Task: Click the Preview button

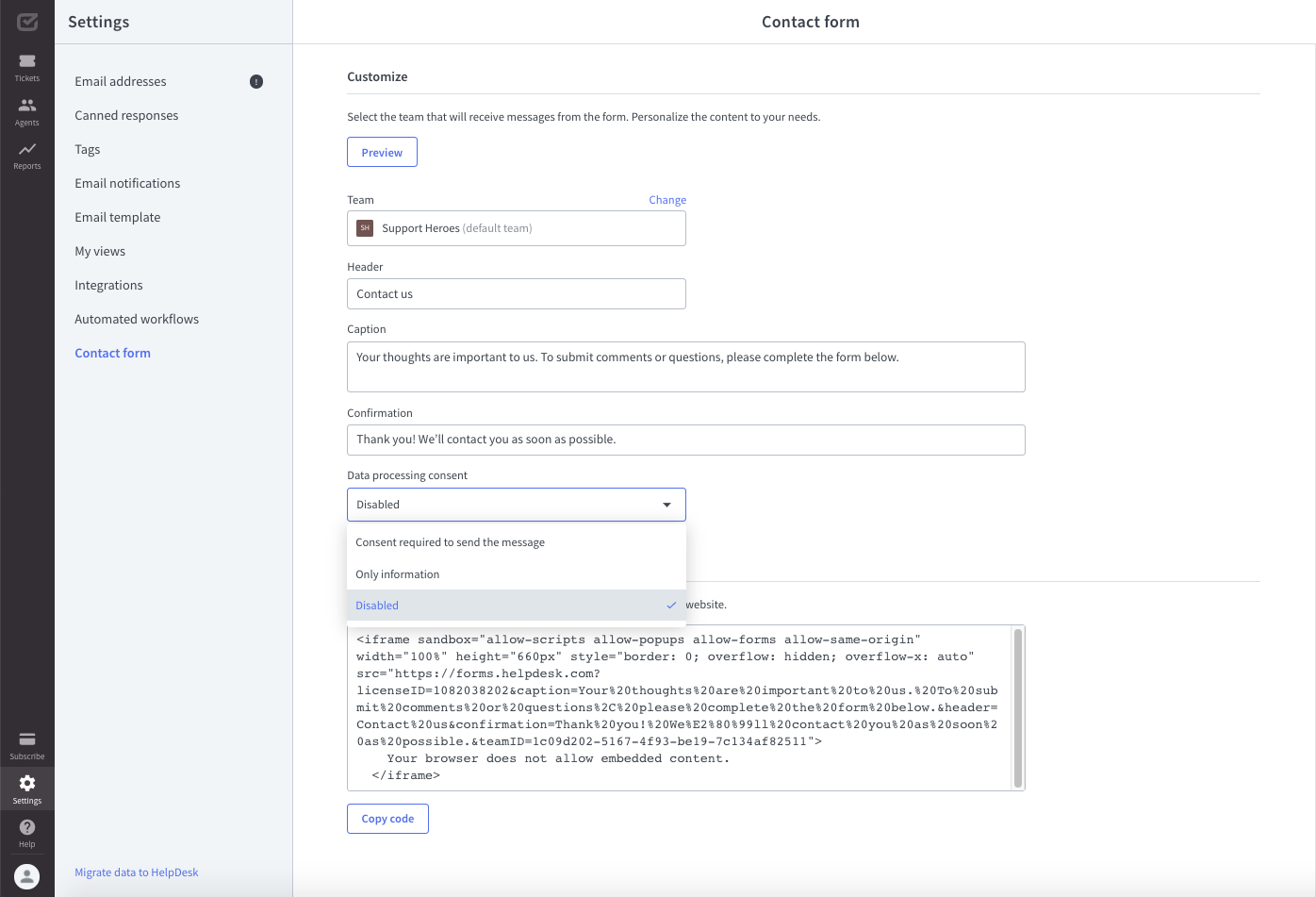Action: click(382, 151)
